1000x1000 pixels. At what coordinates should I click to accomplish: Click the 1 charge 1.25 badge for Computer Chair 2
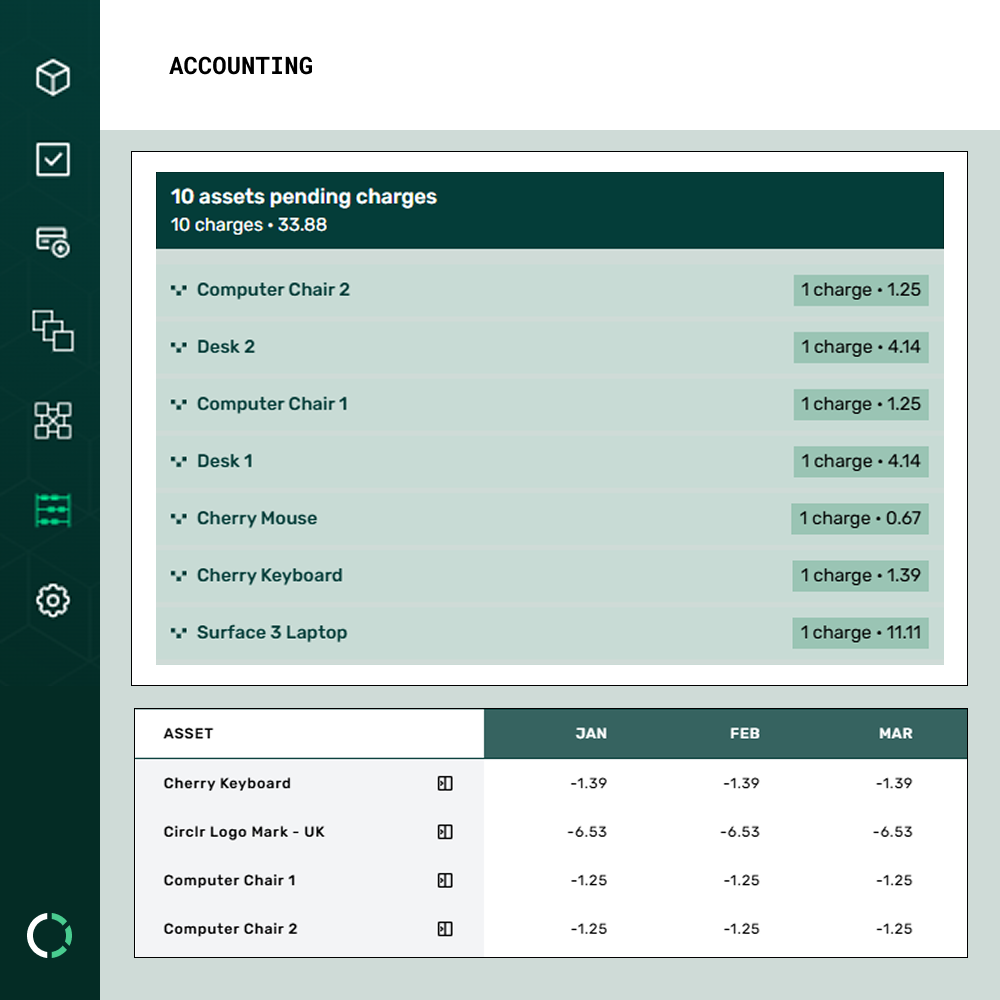(x=860, y=290)
